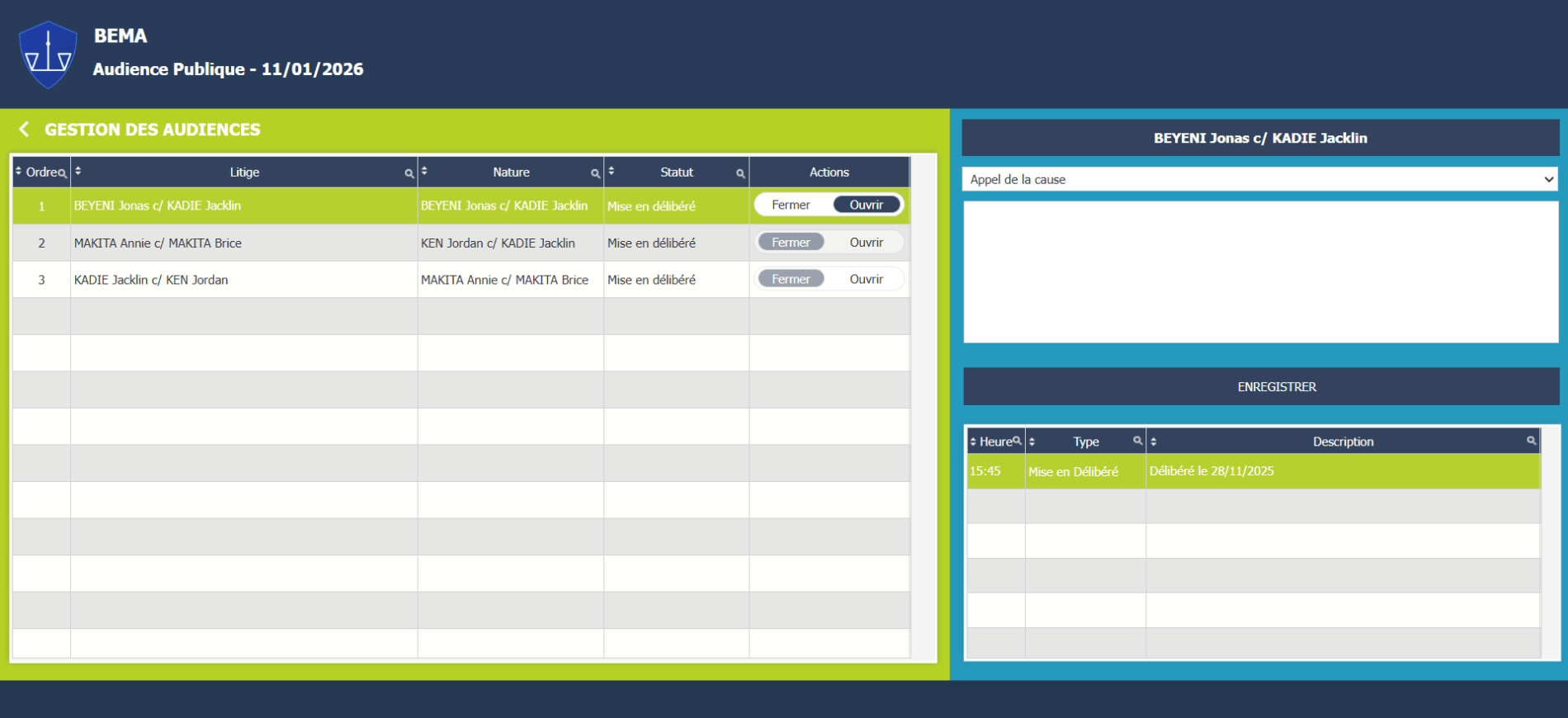1568x718 pixels.
Task: Select the 15:45 Mise en Délibéré entry
Action: tap(1253, 471)
